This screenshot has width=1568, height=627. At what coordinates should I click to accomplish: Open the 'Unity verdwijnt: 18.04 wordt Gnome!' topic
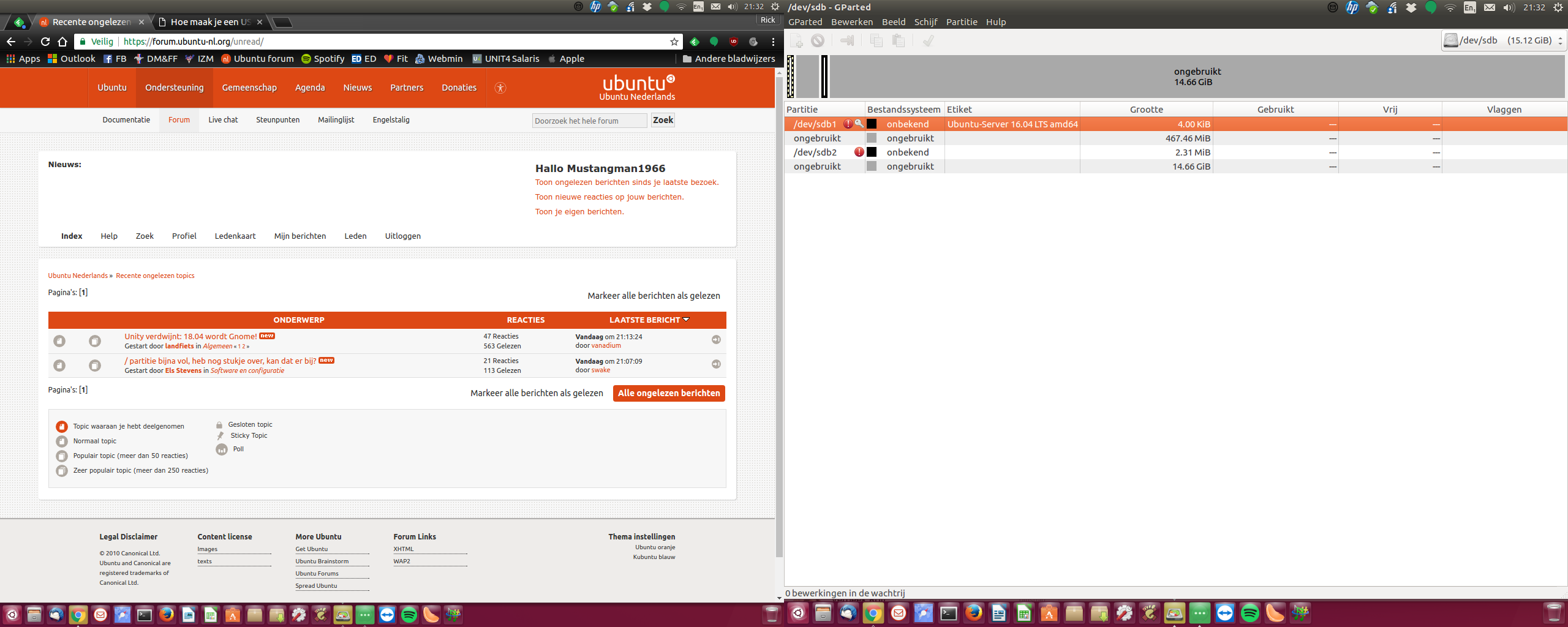190,336
